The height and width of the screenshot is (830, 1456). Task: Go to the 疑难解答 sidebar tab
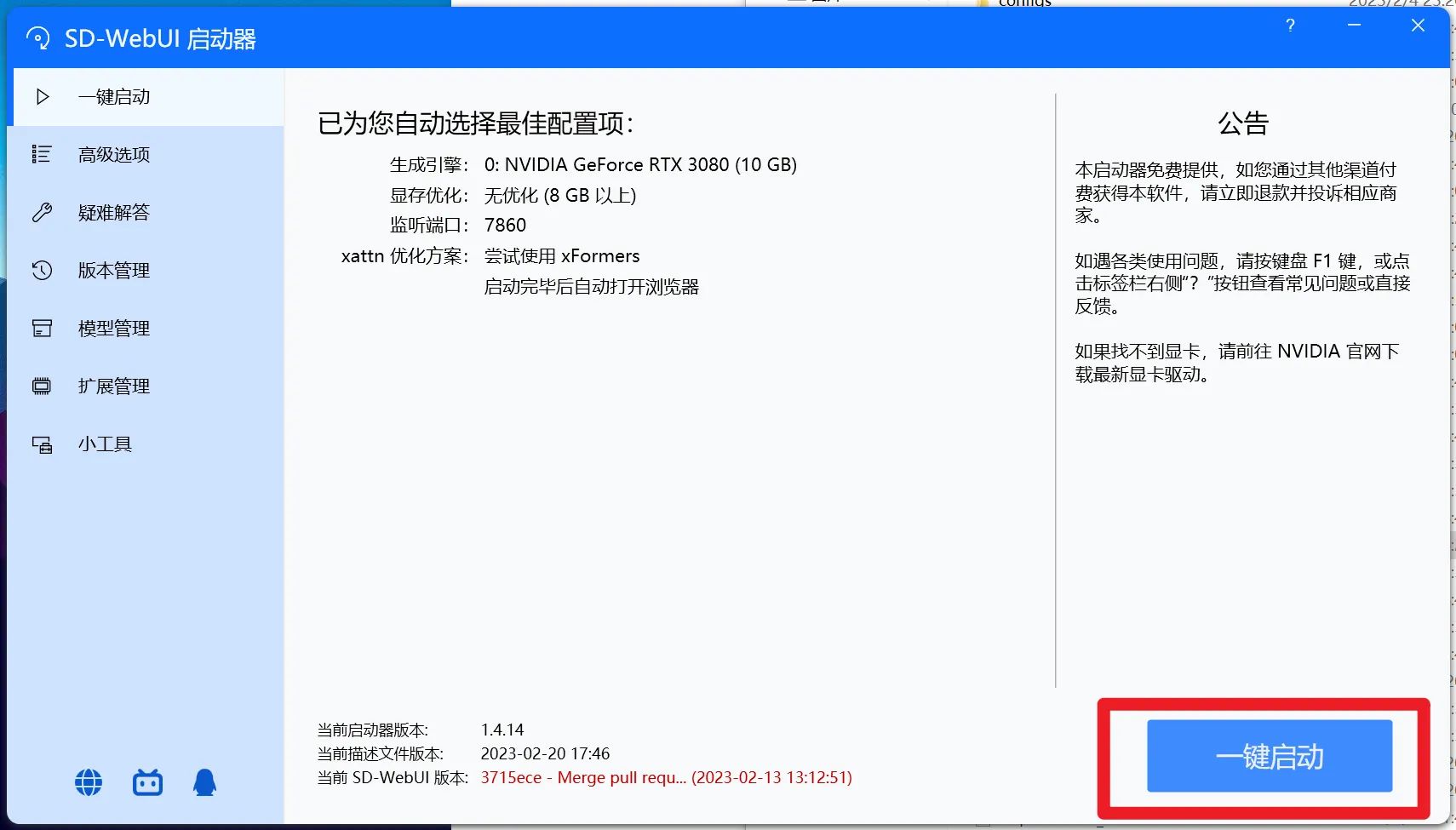(146, 212)
